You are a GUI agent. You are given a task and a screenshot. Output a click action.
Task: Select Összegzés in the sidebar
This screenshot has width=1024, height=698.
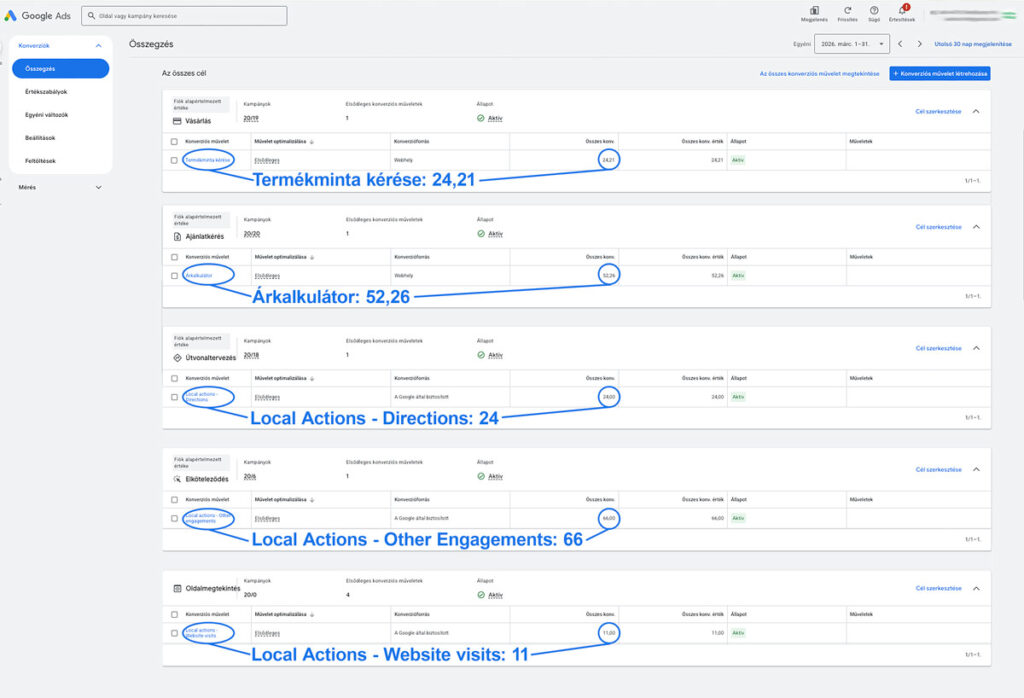[60, 69]
